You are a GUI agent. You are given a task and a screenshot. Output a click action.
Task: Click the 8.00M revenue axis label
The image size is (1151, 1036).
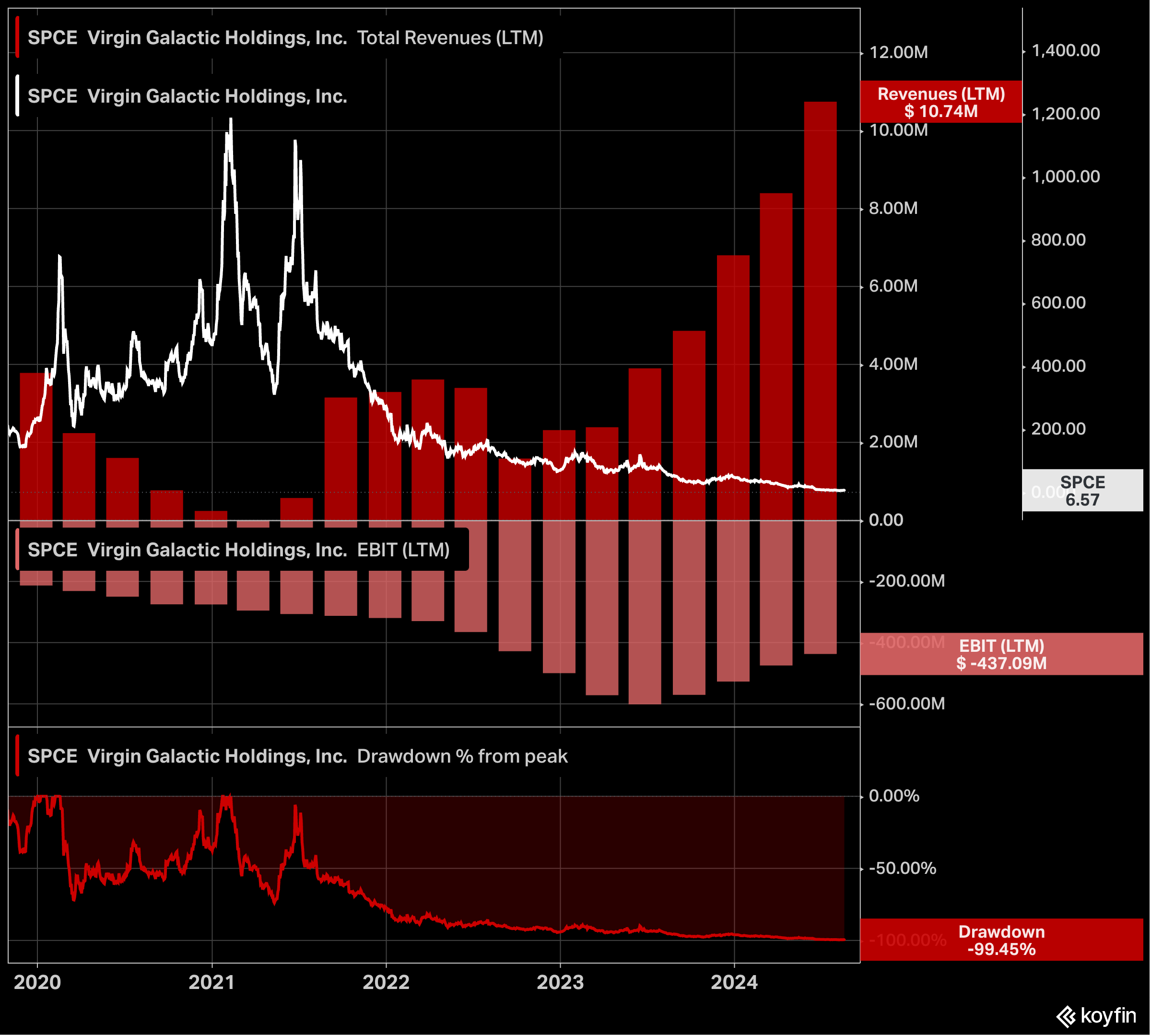pos(893,208)
